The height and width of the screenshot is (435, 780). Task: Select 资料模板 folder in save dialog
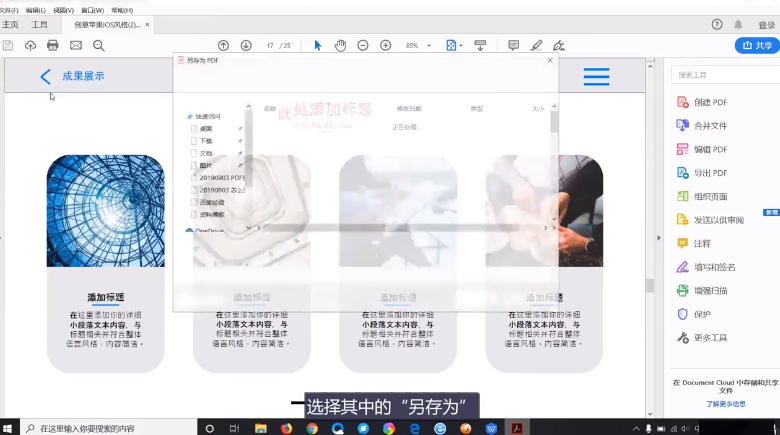211,215
